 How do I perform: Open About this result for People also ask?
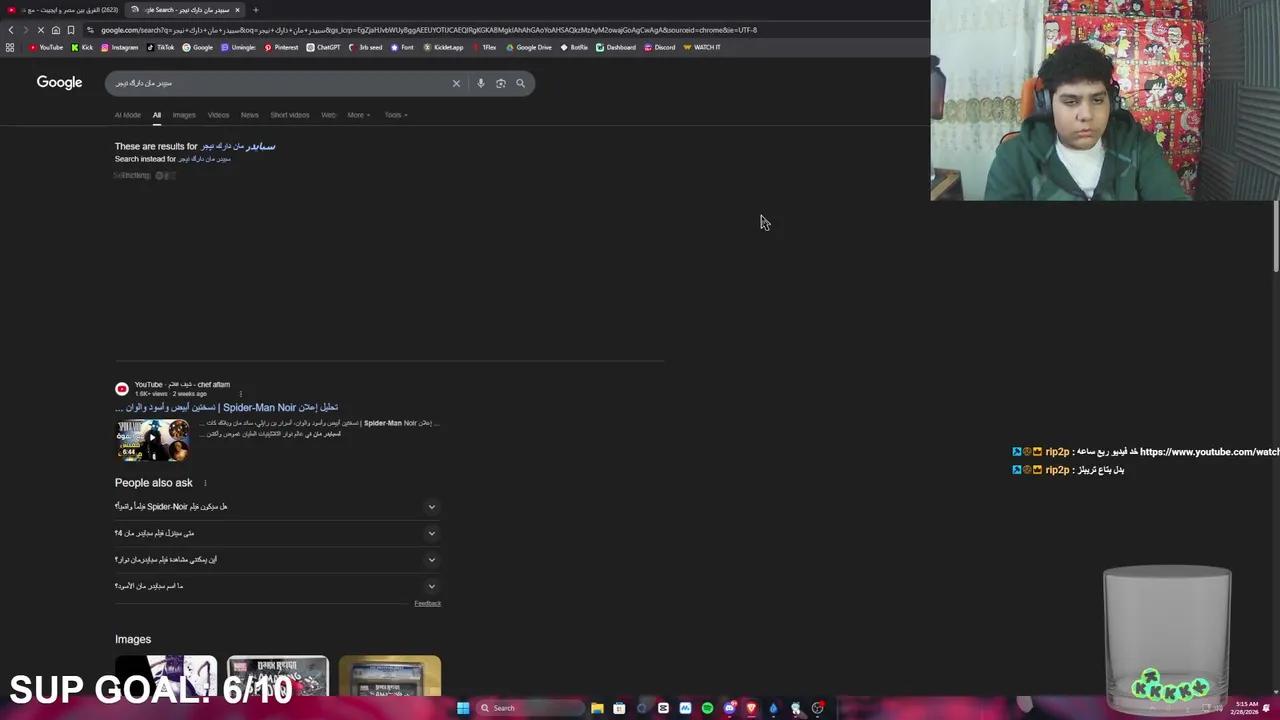point(205,483)
